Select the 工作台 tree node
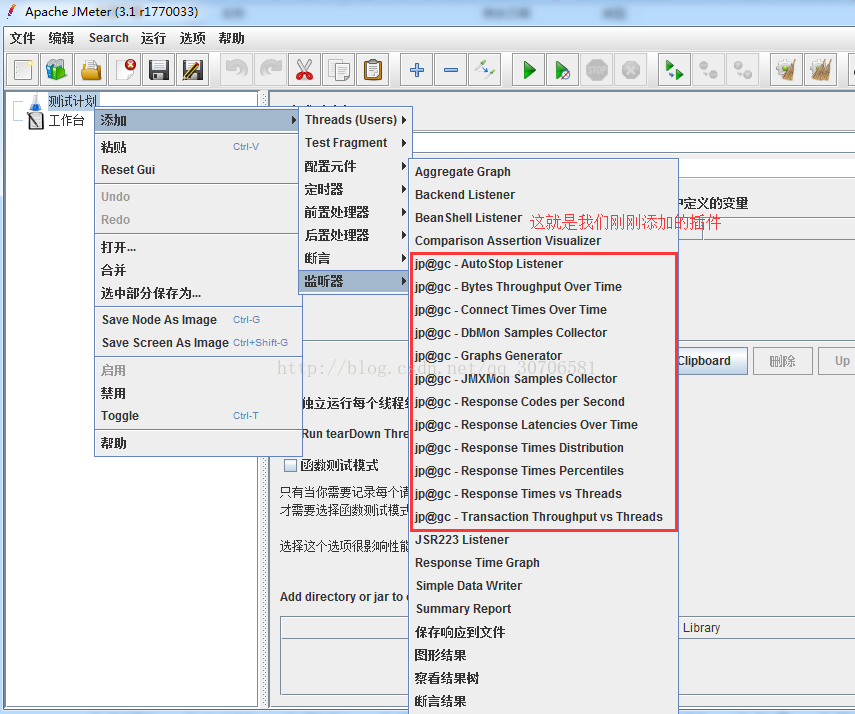The width and height of the screenshot is (855, 714). [66, 121]
